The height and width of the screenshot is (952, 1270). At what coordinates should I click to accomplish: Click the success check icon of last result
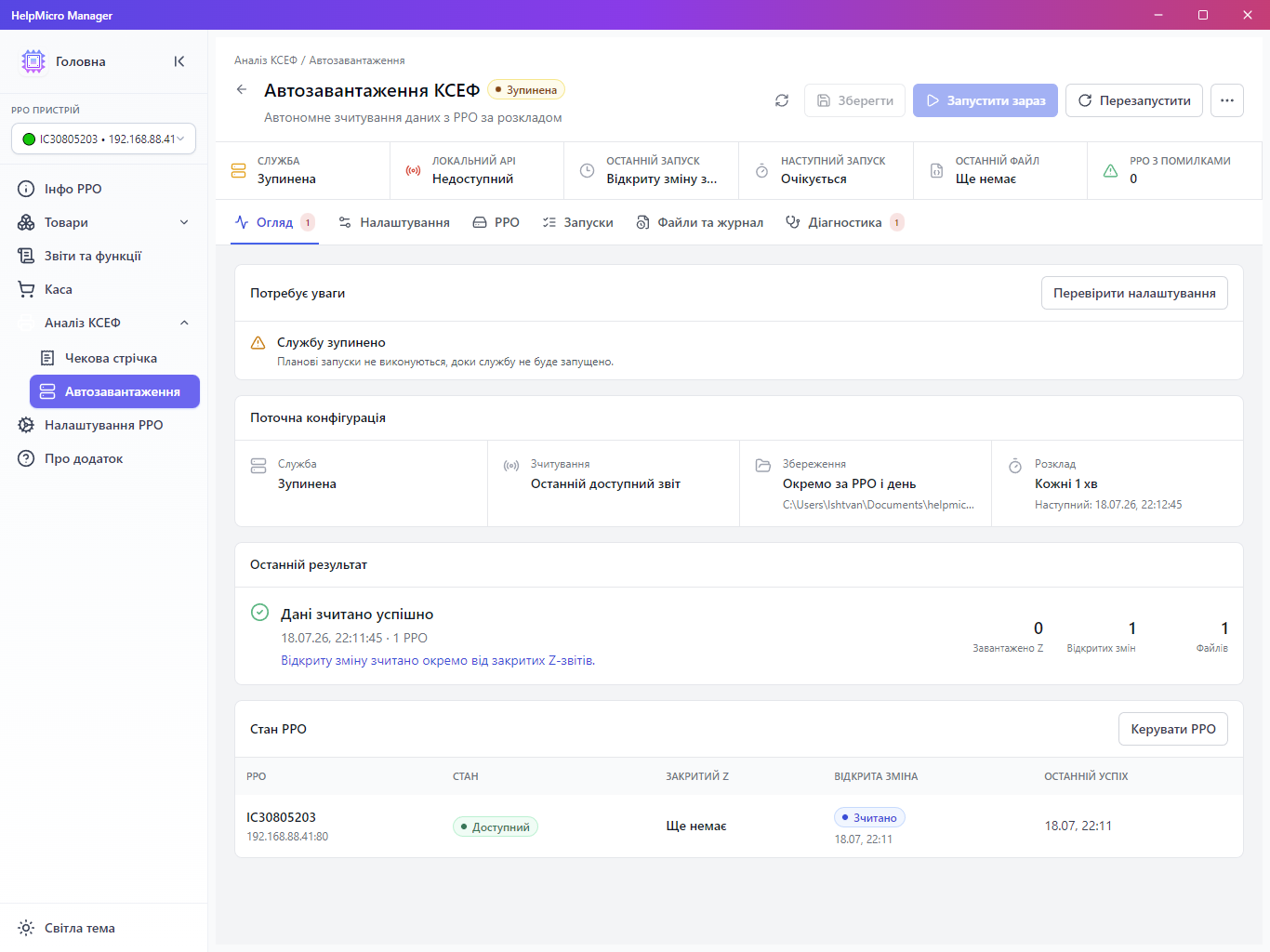pos(260,612)
